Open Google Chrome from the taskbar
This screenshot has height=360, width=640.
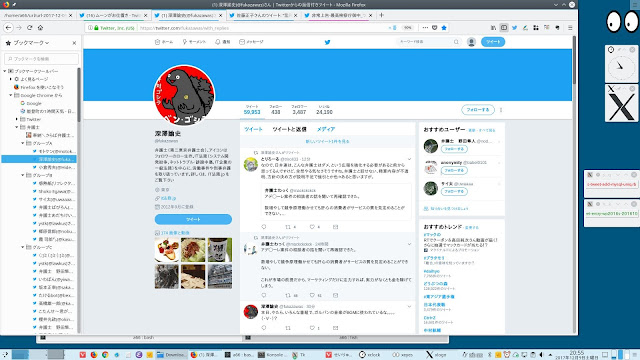pyautogui.click(x=105, y=355)
